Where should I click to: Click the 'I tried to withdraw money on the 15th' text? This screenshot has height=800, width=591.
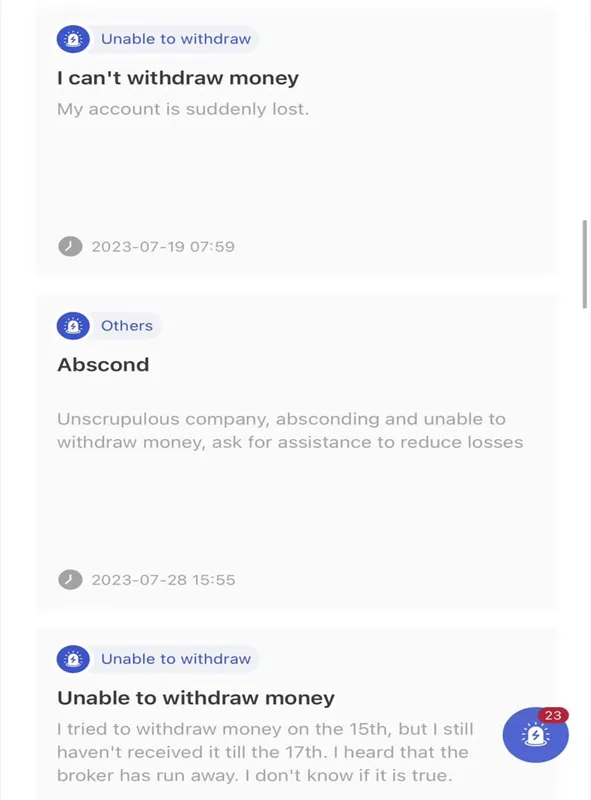coord(265,752)
